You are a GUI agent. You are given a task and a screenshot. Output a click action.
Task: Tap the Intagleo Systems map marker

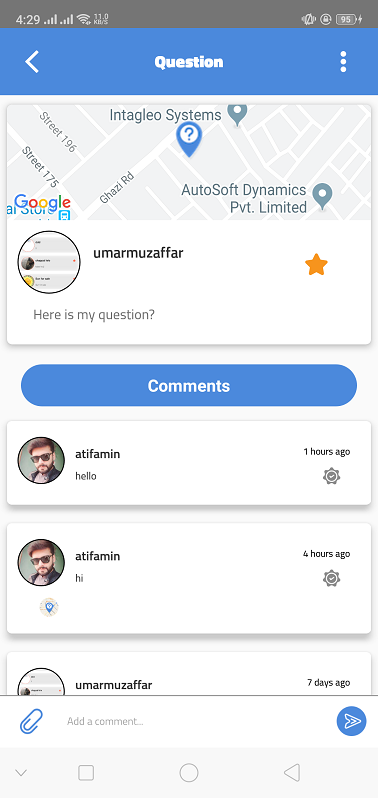pyautogui.click(x=237, y=115)
